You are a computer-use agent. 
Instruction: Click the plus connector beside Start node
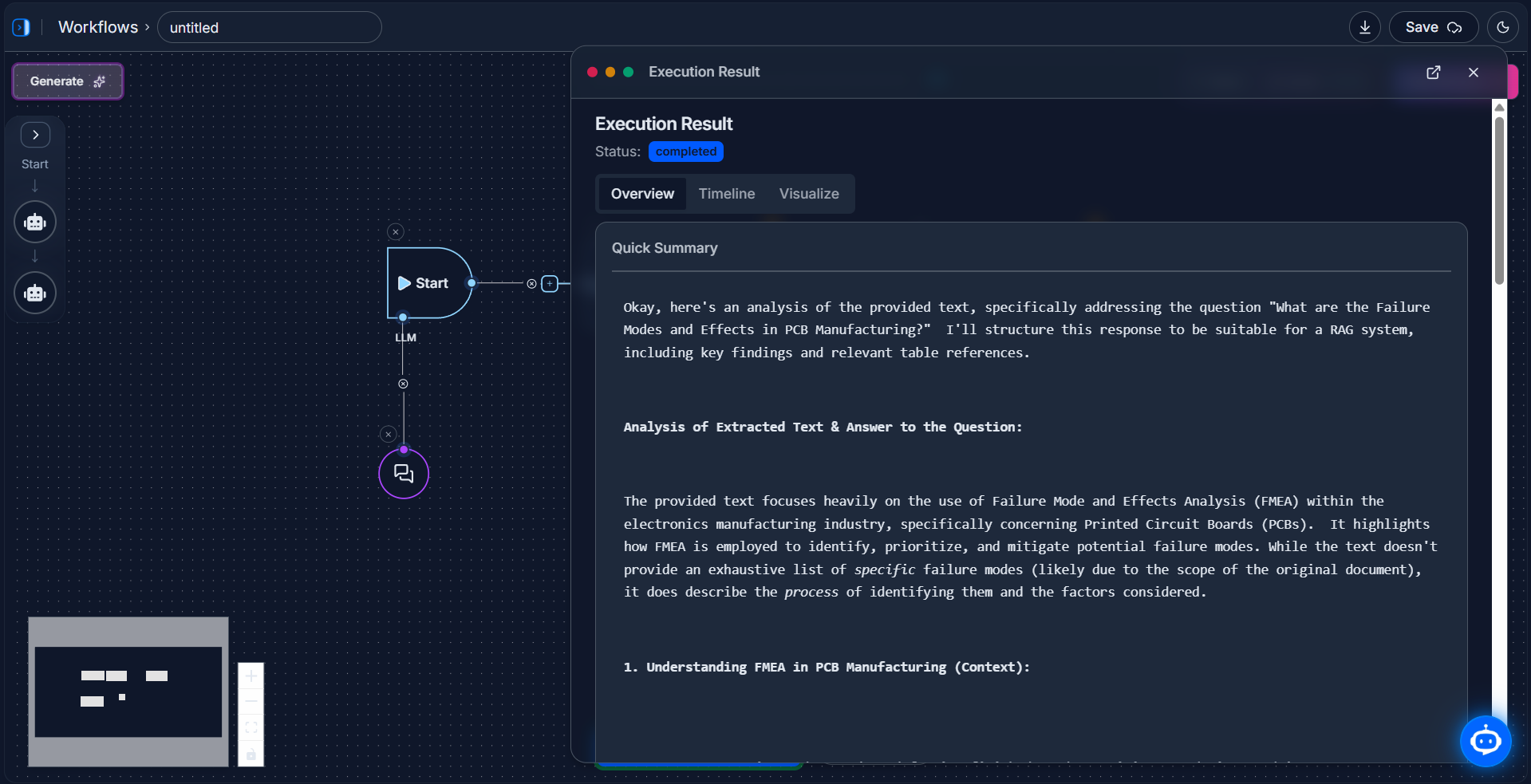[550, 283]
